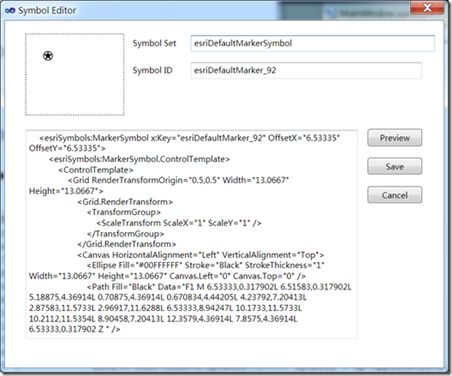Click the Symbol Editor title bar icon
Image resolution: width=452 pixels, height=376 pixels.
click(x=10, y=11)
